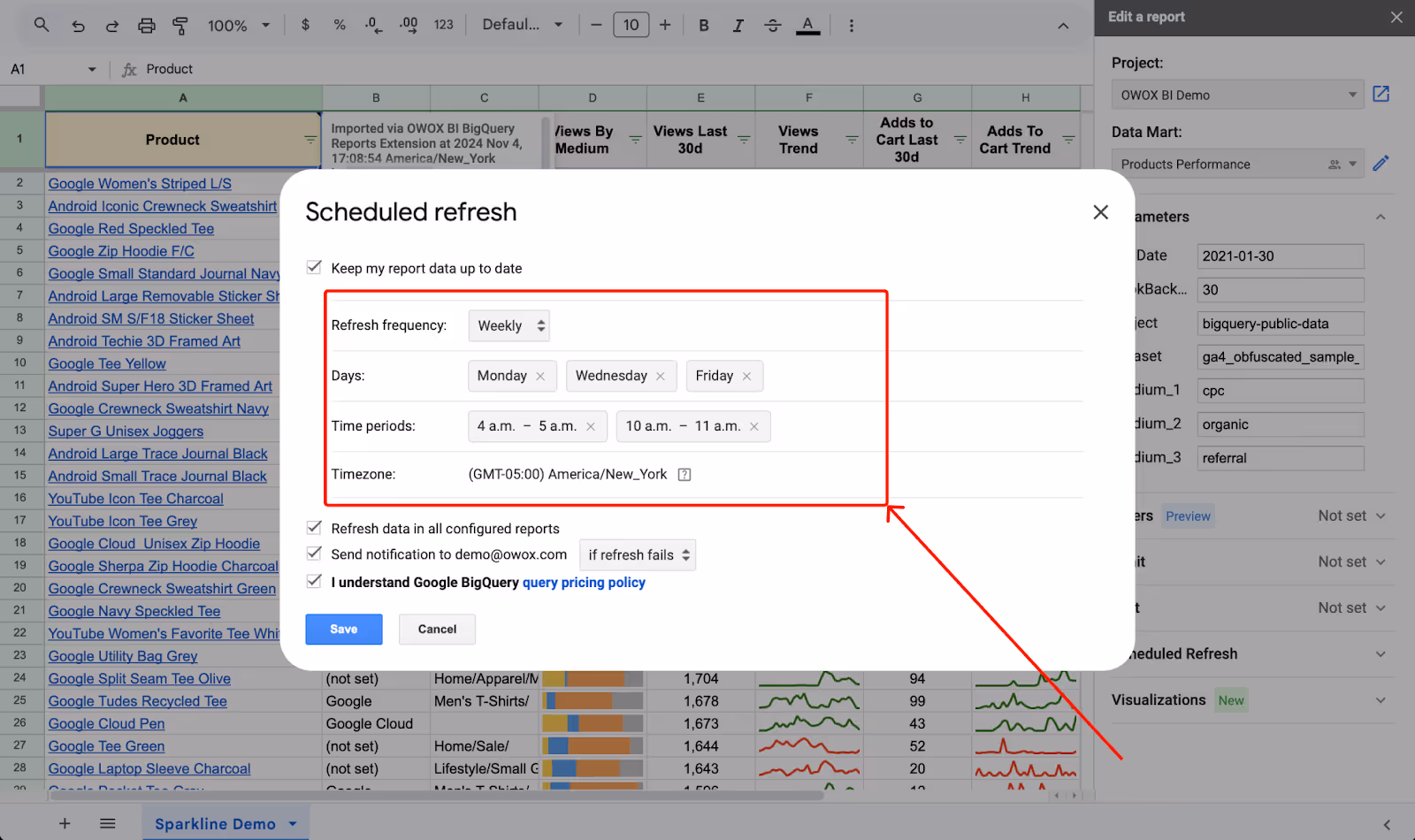Toggle 'I understand Google BigQuery' checkbox
Viewport: 1415px width, 840px height.
314,582
